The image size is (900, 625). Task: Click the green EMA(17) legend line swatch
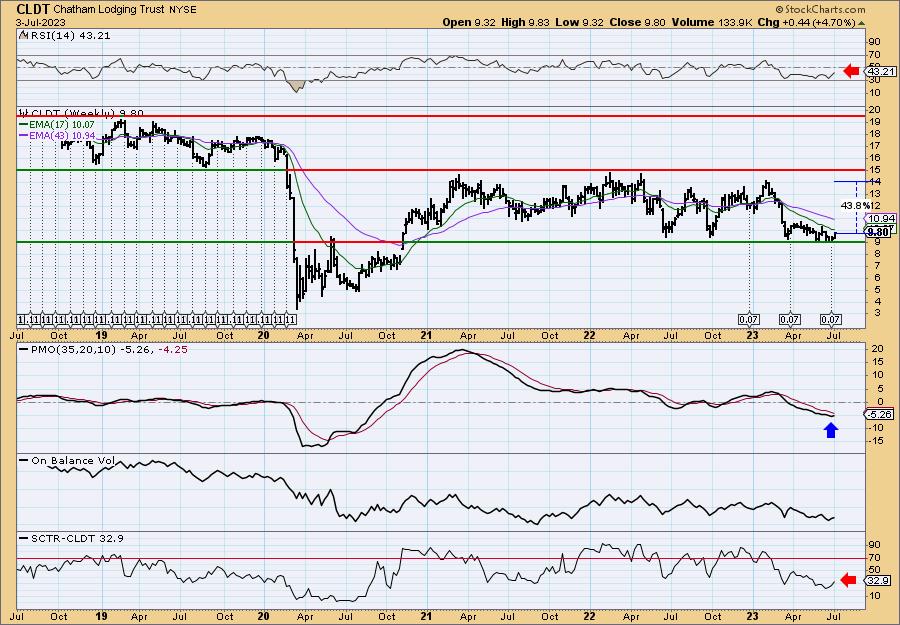(23, 125)
